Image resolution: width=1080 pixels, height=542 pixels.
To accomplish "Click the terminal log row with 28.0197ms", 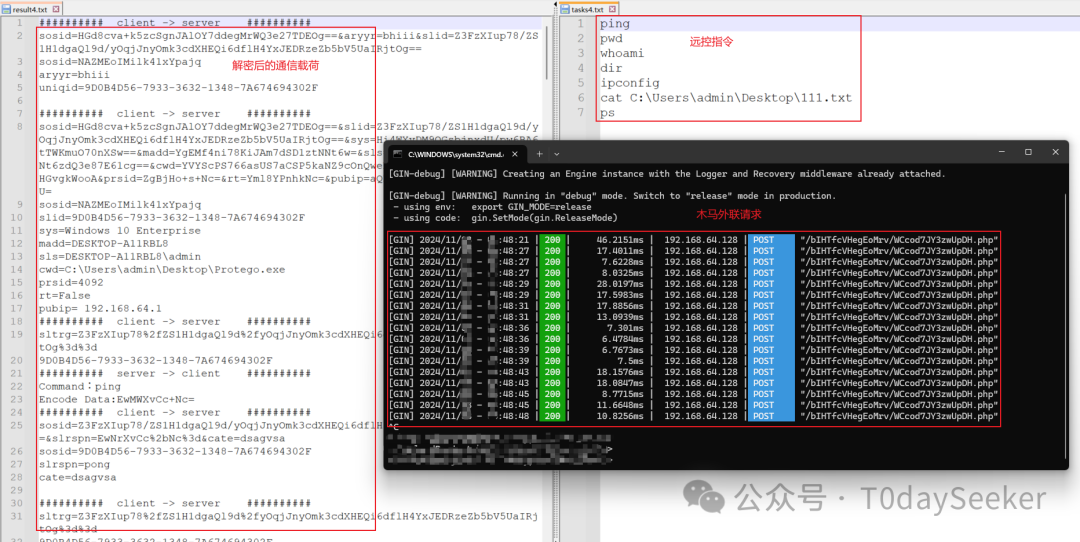I will 694,284.
